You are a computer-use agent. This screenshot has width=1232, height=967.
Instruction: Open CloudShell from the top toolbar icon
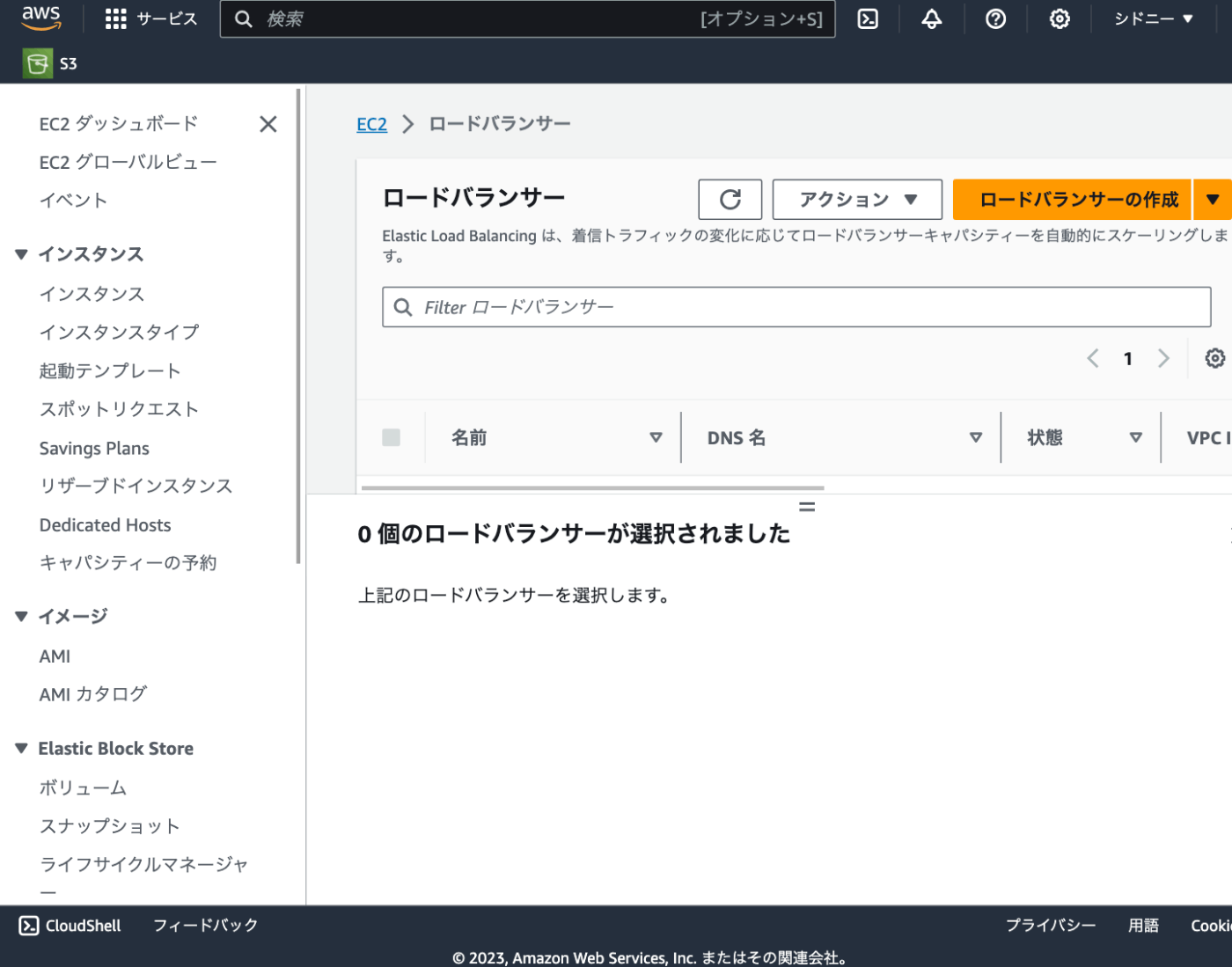pyautogui.click(x=868, y=18)
